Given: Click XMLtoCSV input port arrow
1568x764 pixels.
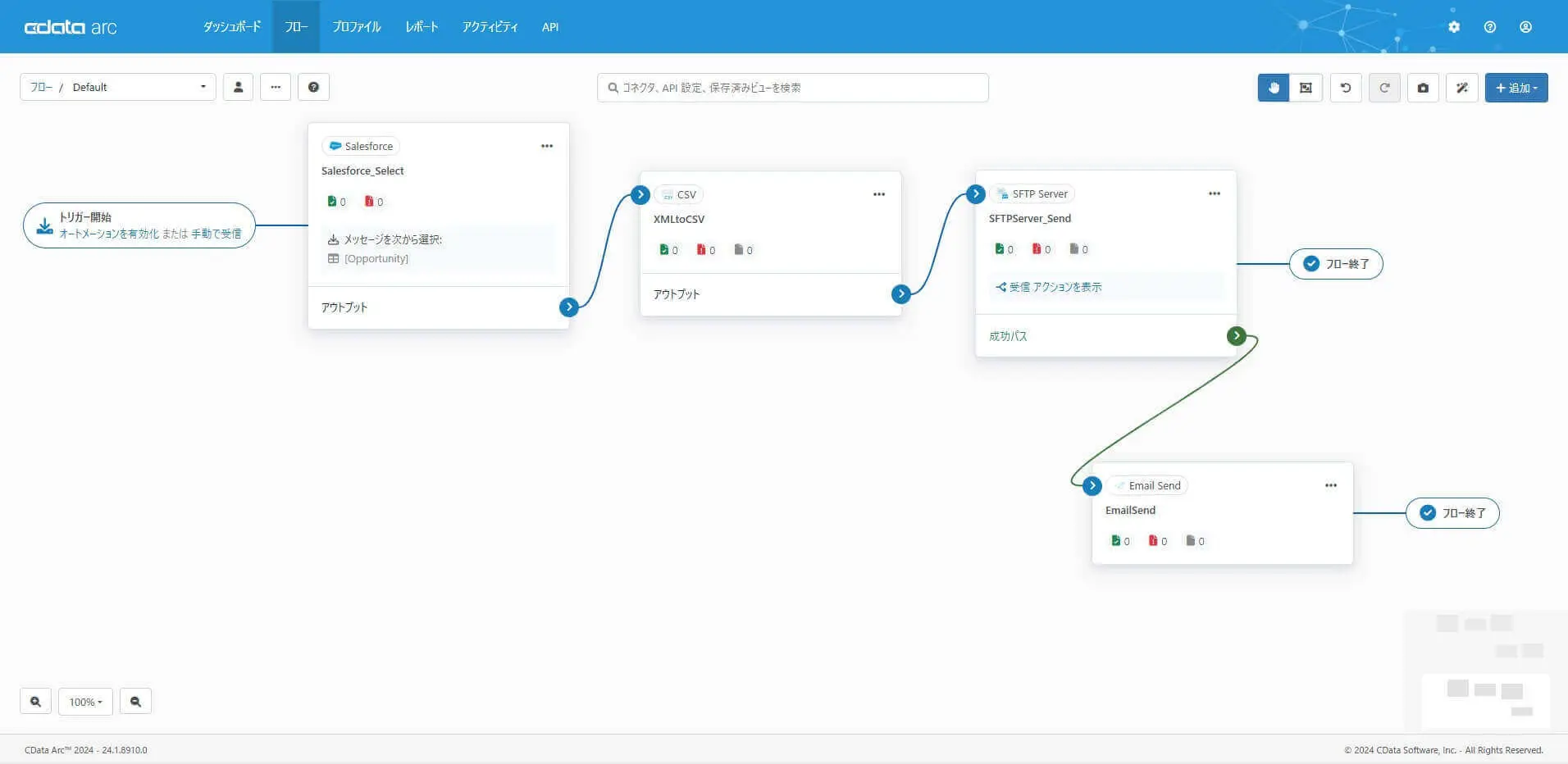Looking at the screenshot, I should 640,194.
